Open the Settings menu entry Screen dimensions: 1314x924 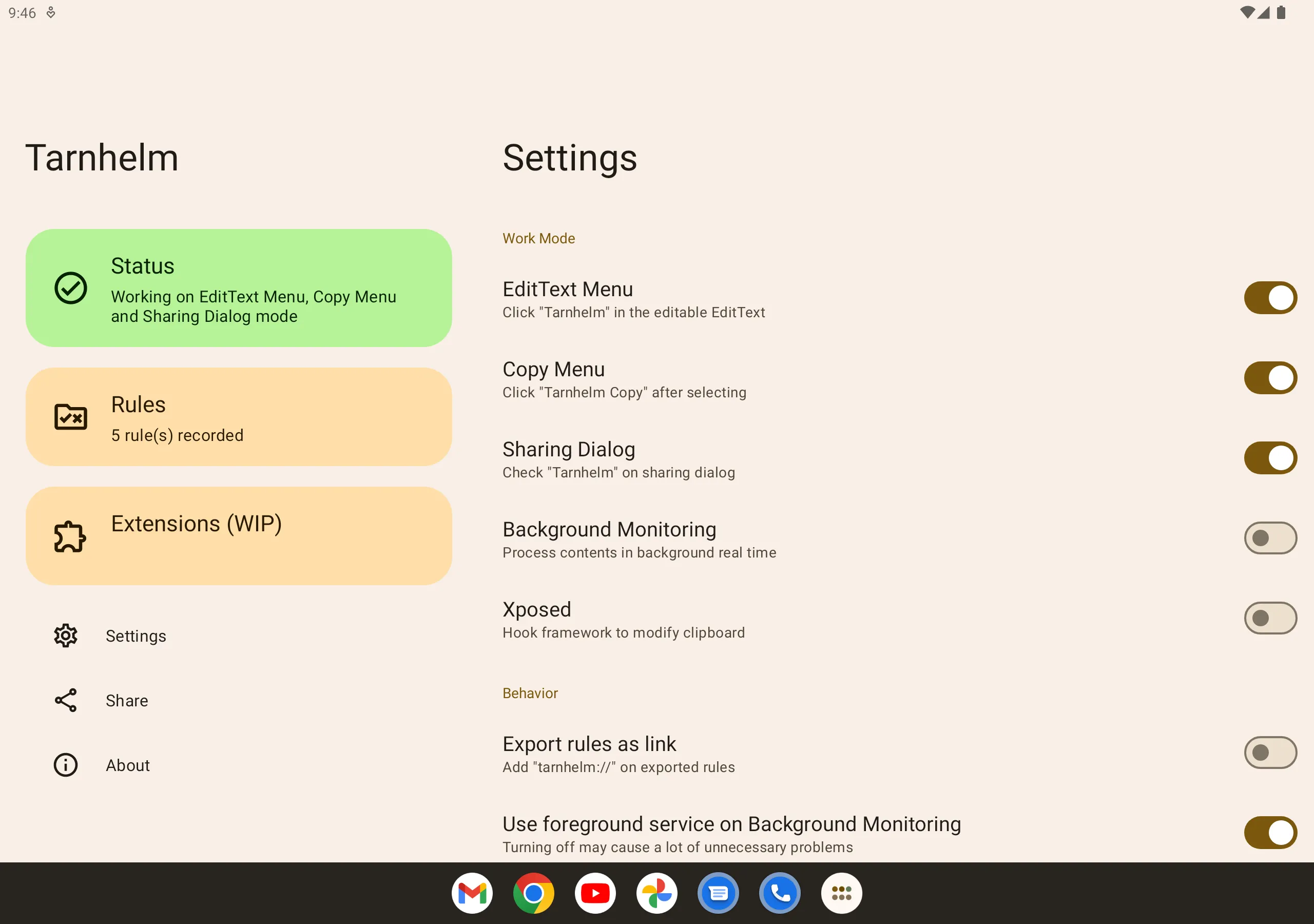coord(239,636)
